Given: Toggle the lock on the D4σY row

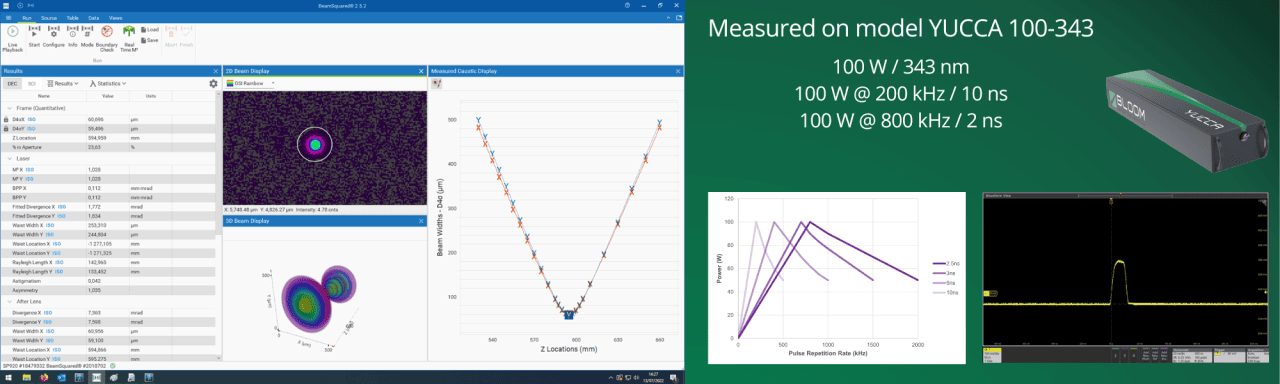Looking at the screenshot, I should coord(6,128).
